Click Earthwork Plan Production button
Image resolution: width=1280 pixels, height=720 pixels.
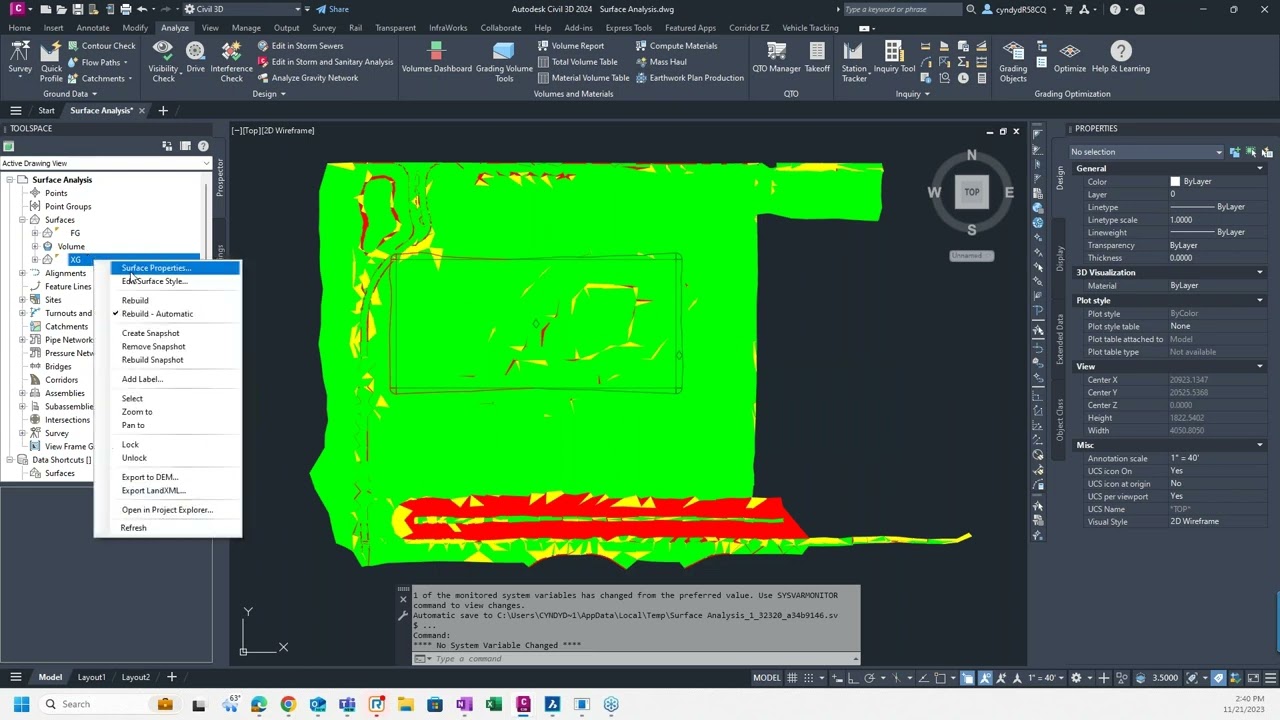[689, 78]
